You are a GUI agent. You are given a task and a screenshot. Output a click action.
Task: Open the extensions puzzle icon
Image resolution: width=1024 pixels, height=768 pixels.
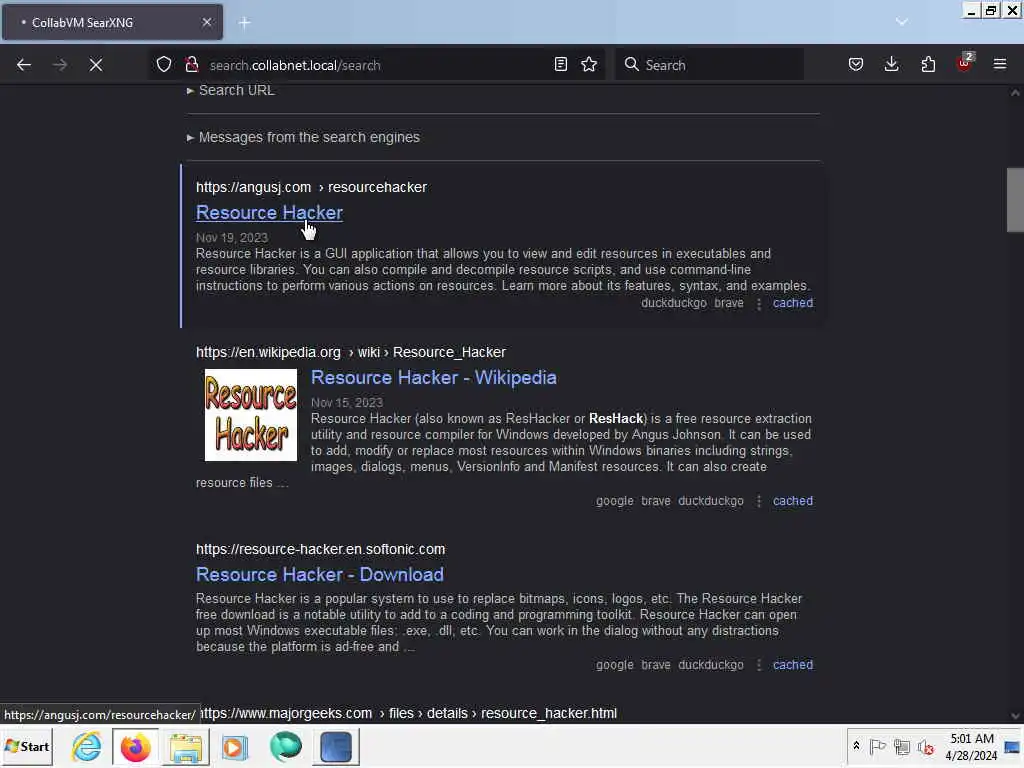pyautogui.click(x=928, y=65)
